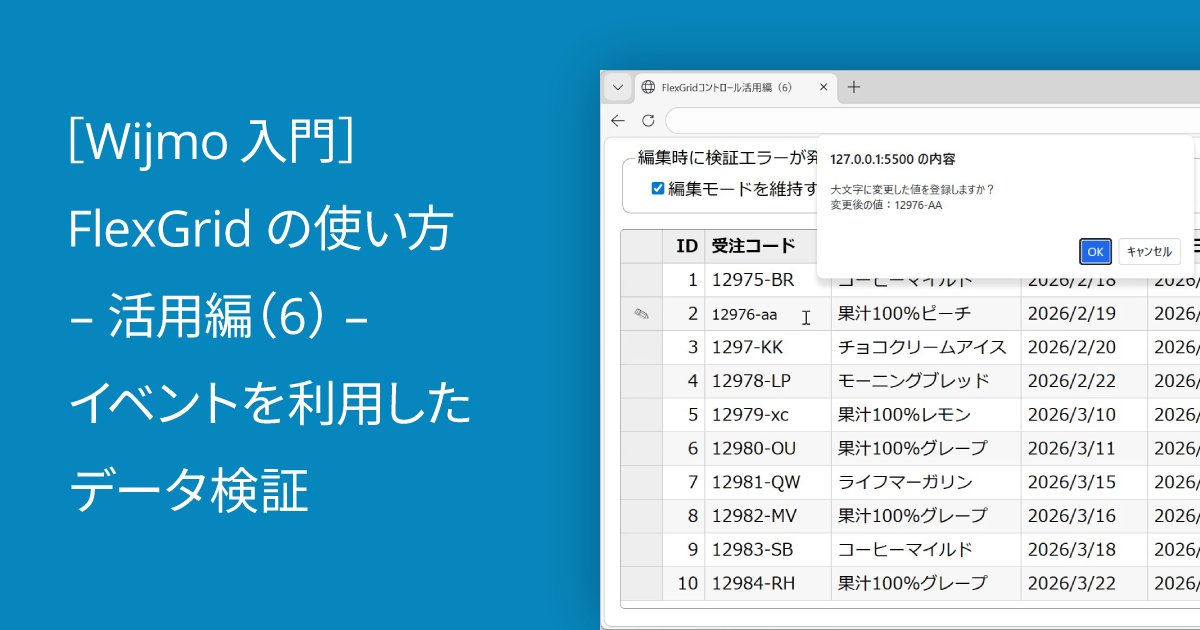The width and height of the screenshot is (1200, 630).
Task: Click コーヒーマイルド in the 12983-SB row
Action: coord(926,550)
